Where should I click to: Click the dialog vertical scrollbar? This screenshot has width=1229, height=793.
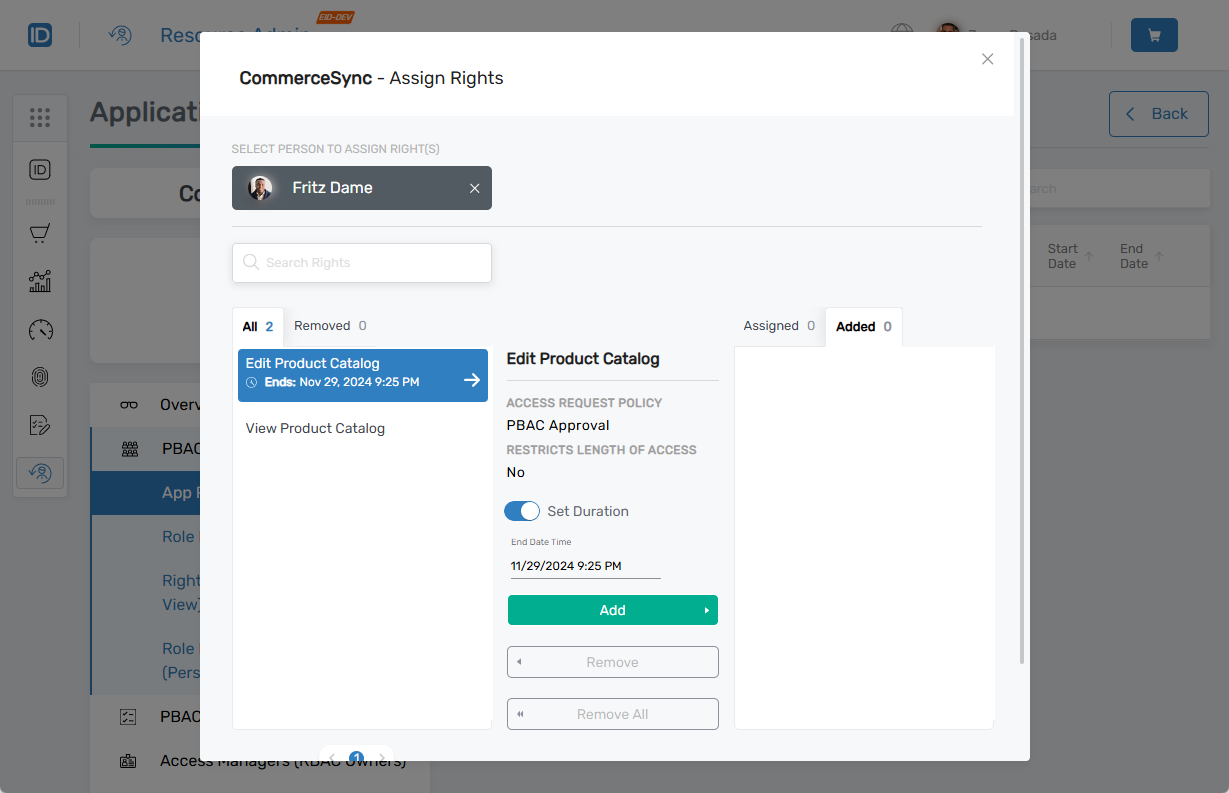(1021, 350)
